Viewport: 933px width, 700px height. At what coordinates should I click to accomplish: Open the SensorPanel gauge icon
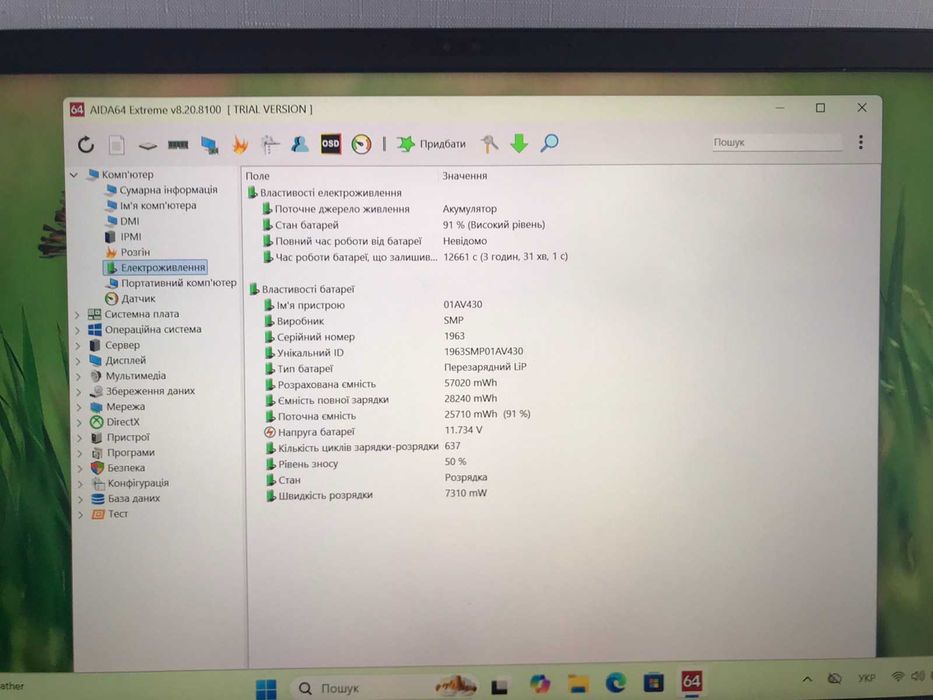[x=361, y=144]
